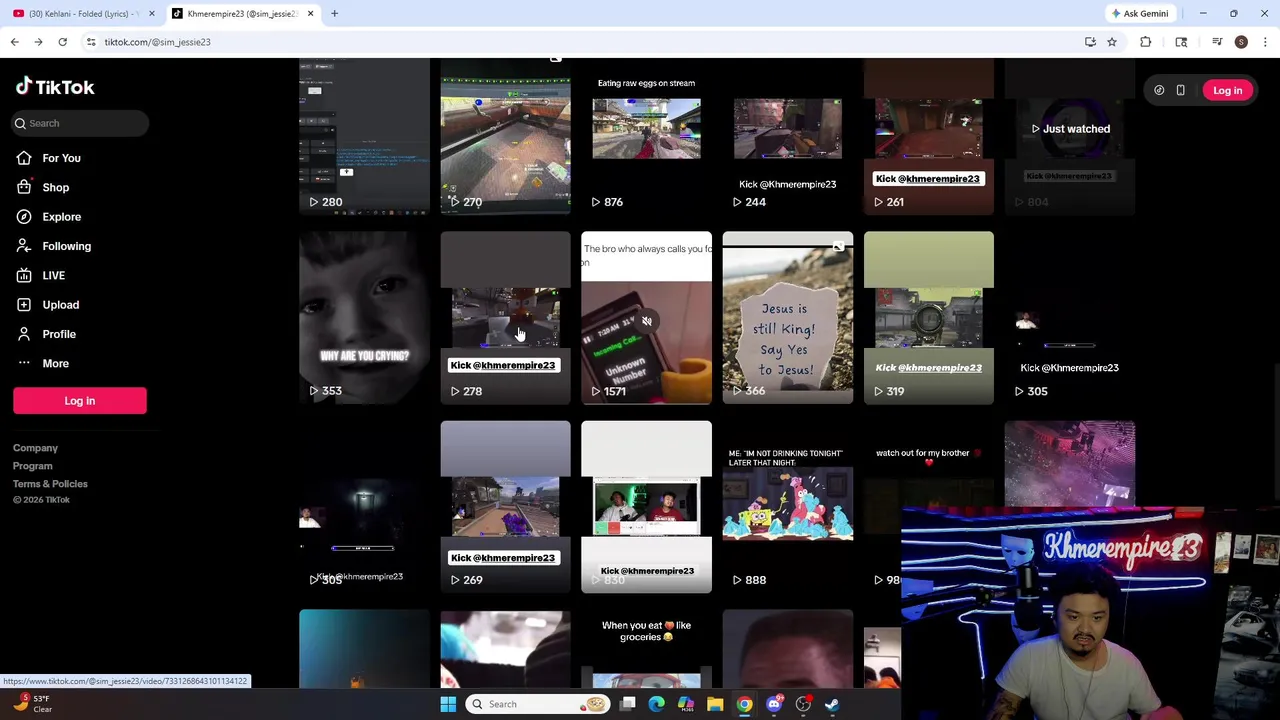
Task: Open the weather widget showing 53°F
Action: tap(32, 704)
